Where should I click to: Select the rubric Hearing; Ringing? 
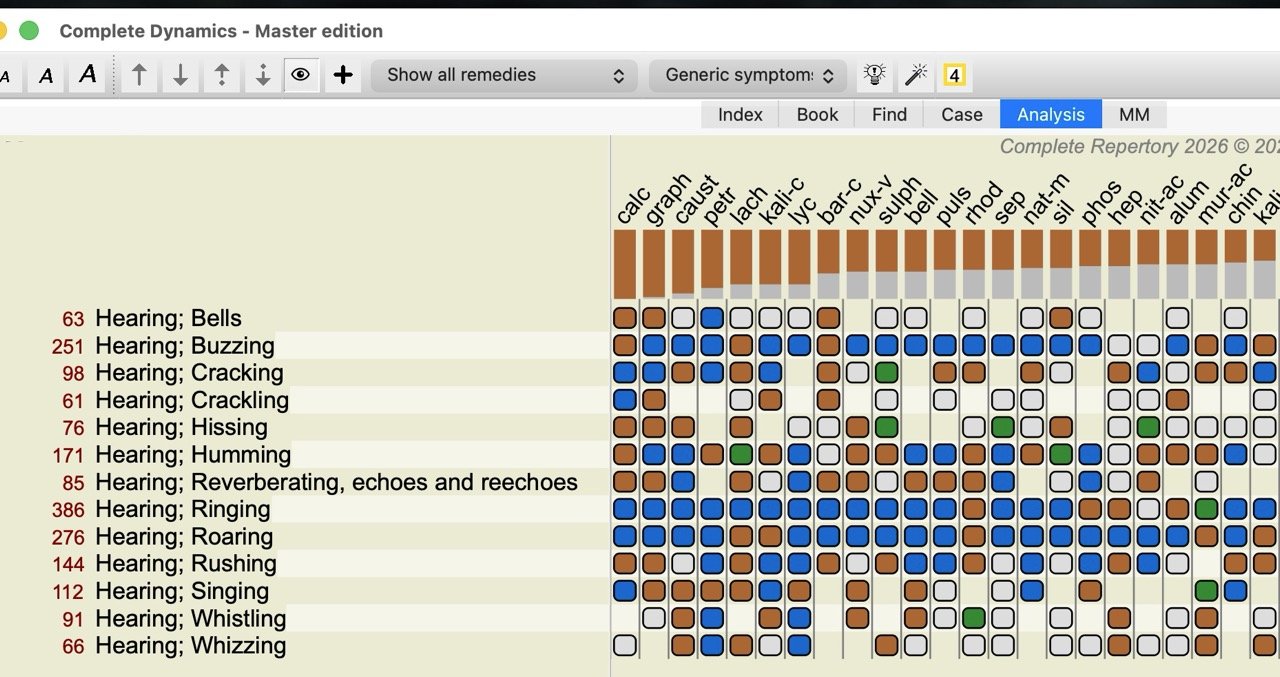182,509
